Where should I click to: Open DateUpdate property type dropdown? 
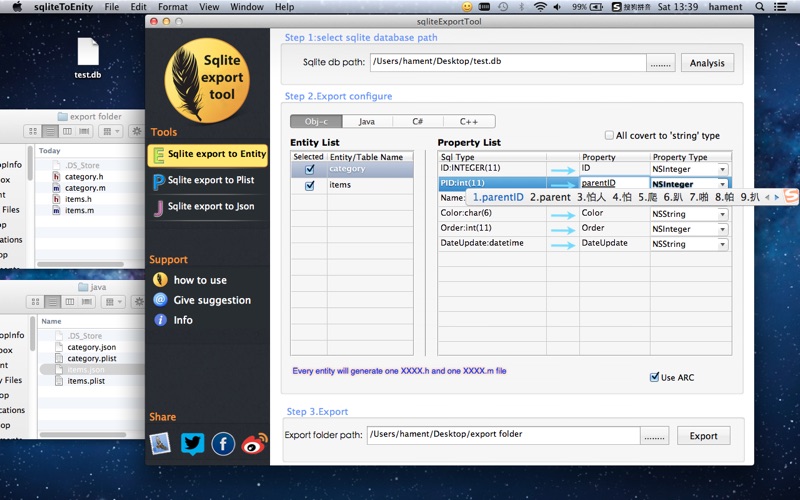click(722, 244)
